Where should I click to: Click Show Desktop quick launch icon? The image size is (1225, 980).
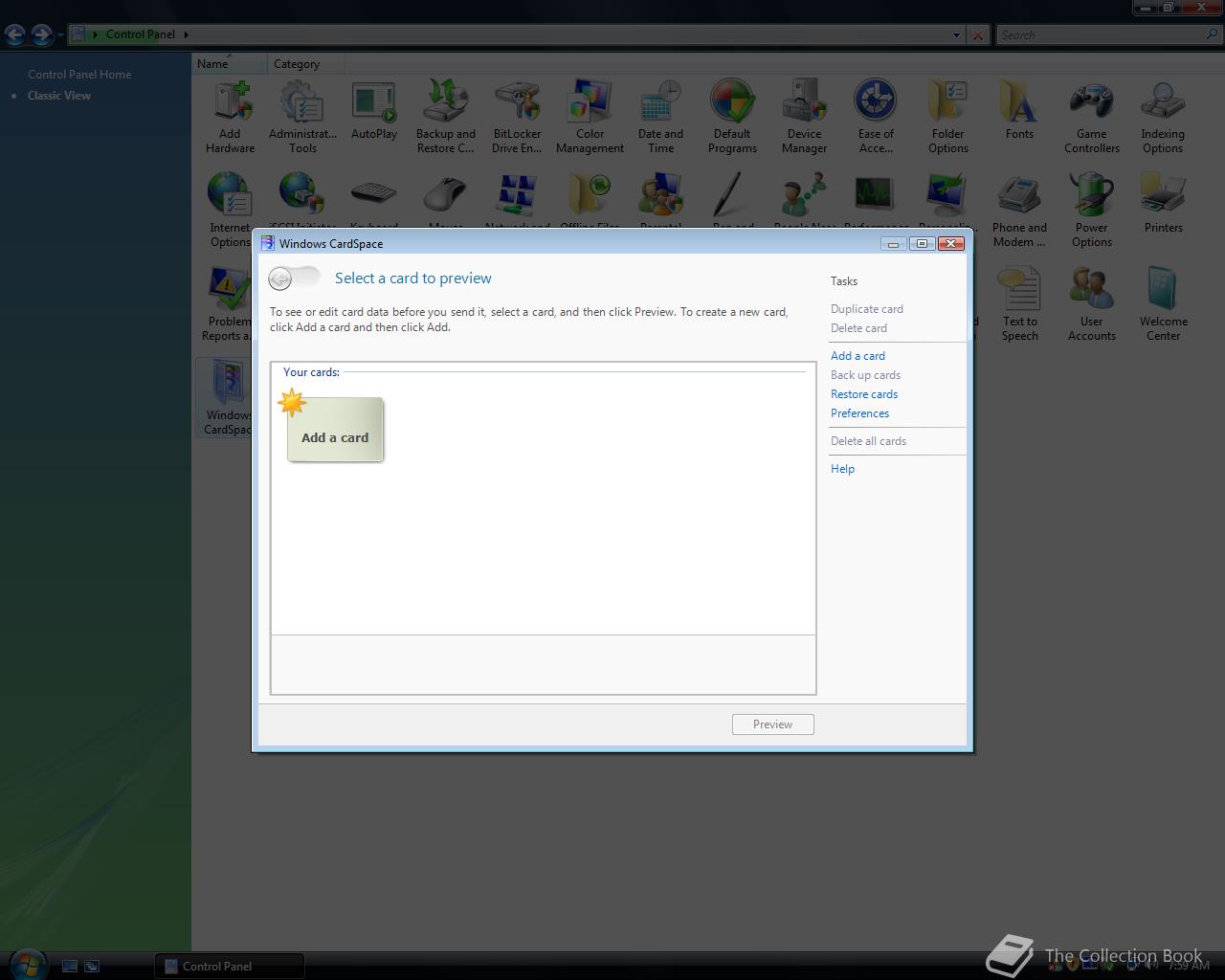click(x=70, y=967)
